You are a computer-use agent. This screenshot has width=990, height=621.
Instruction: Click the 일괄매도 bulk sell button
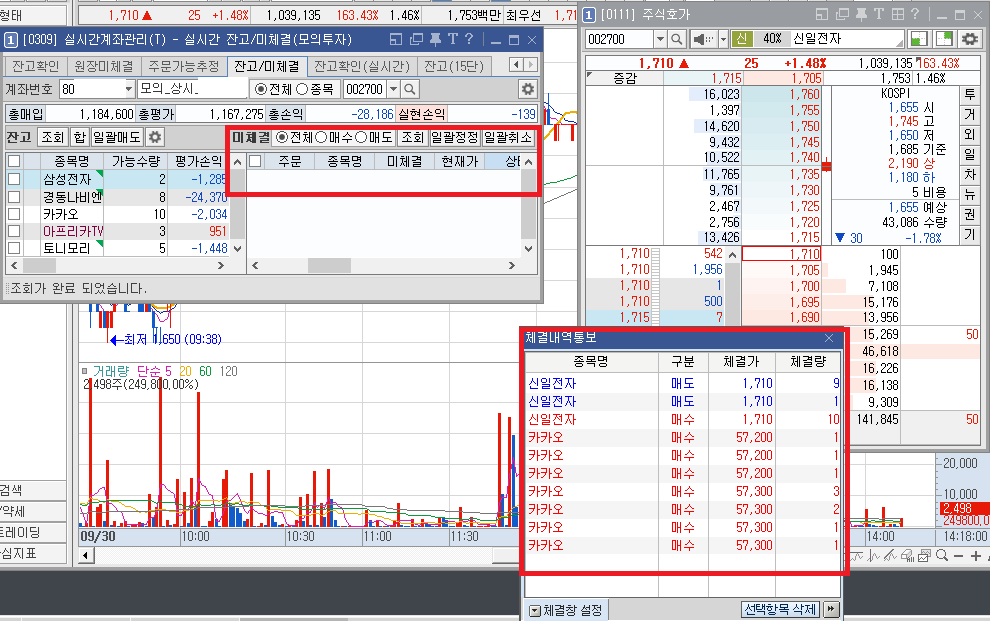click(x=117, y=137)
